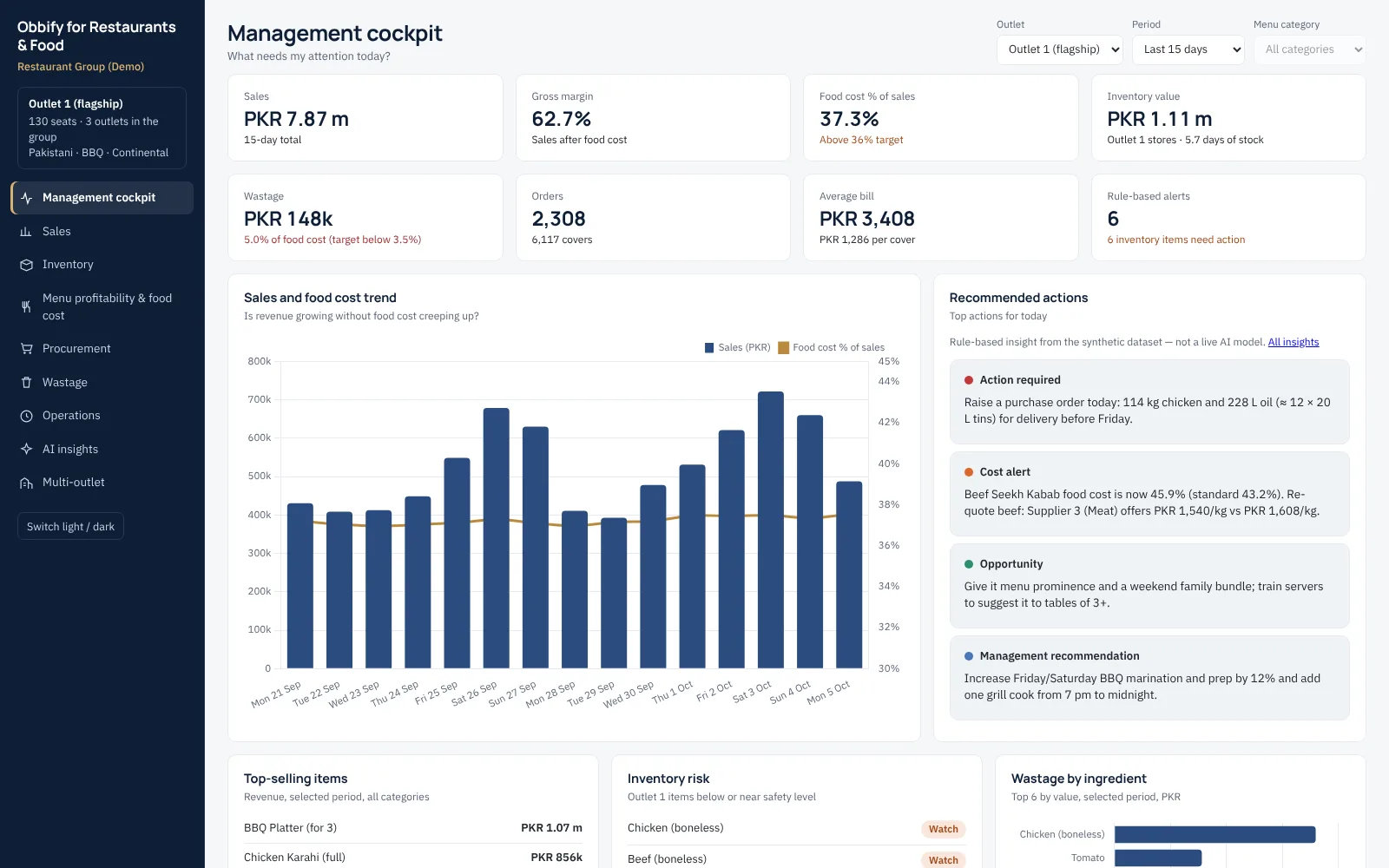This screenshot has width=1389, height=868.
Task: Follow the All insights link
Action: (1293, 342)
